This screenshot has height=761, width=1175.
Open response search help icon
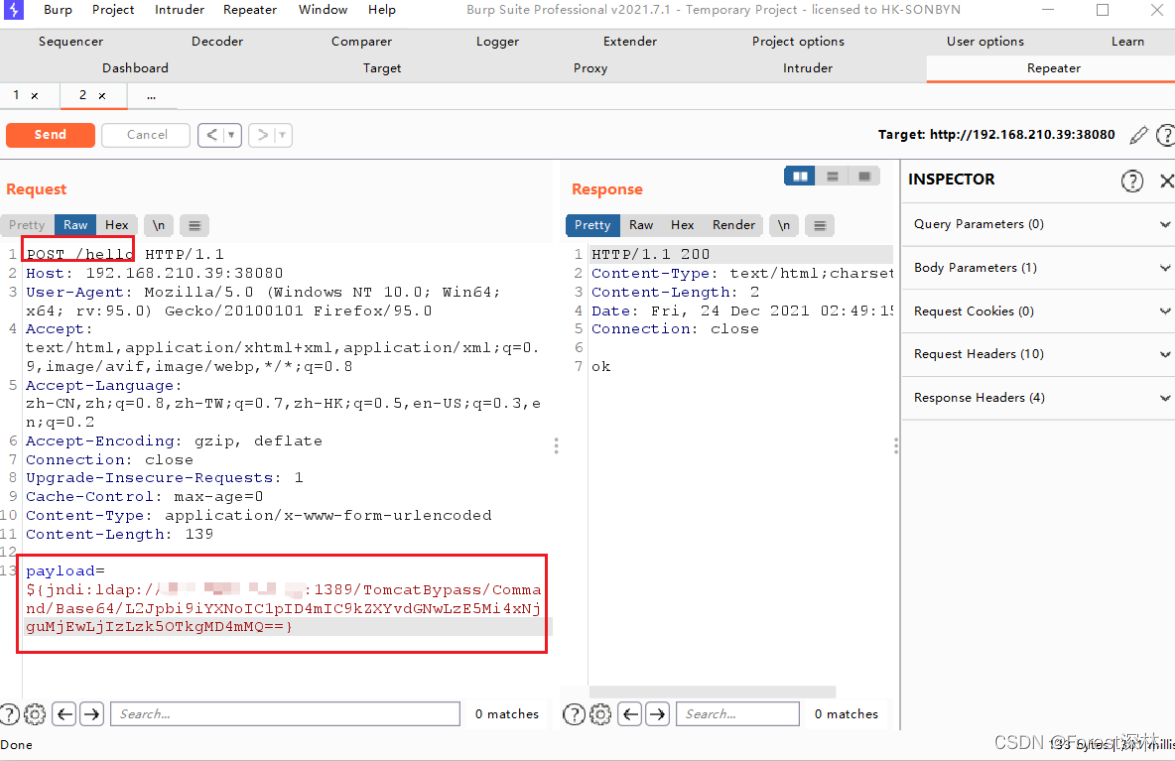click(x=574, y=715)
